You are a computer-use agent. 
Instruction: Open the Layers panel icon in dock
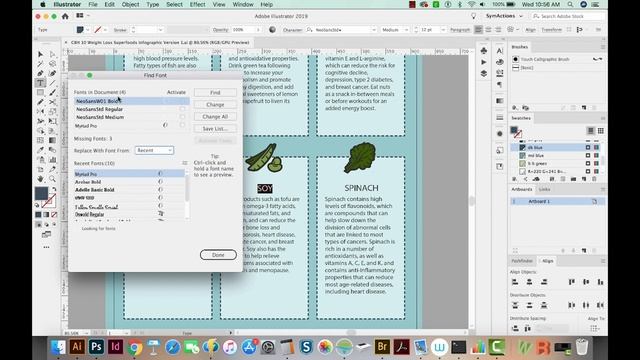pos(484,73)
